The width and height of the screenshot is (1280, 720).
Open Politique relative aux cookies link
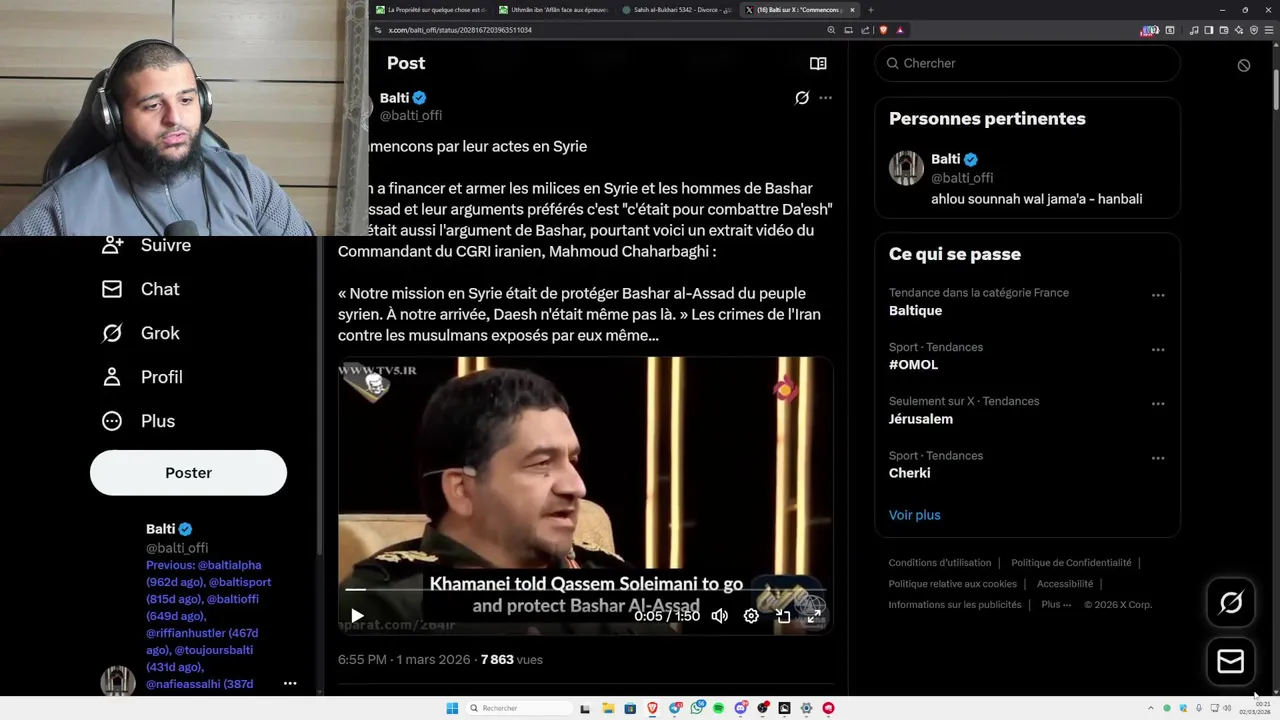click(952, 584)
